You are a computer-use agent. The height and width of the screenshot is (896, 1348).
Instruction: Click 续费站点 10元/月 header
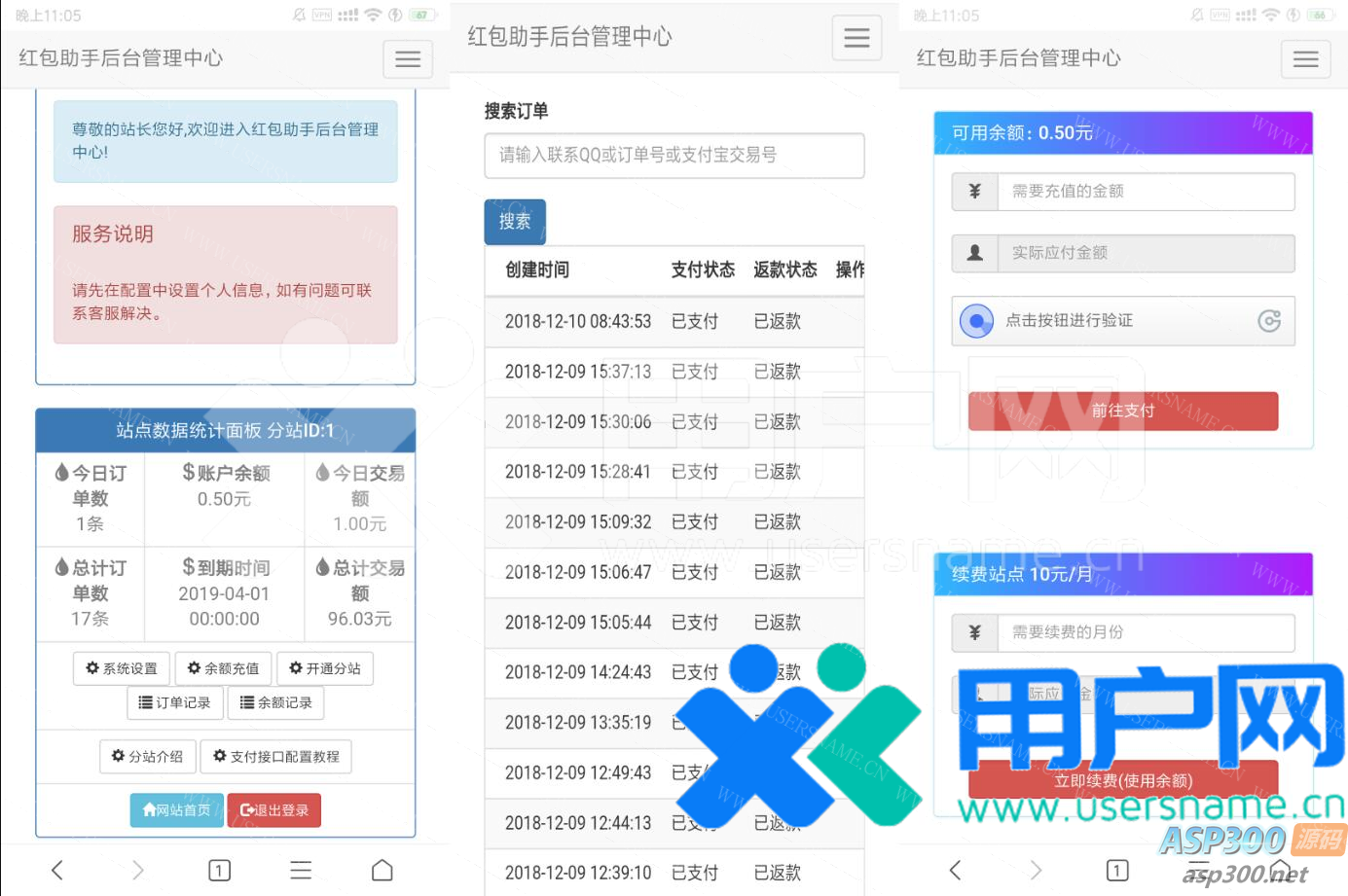tap(1123, 574)
